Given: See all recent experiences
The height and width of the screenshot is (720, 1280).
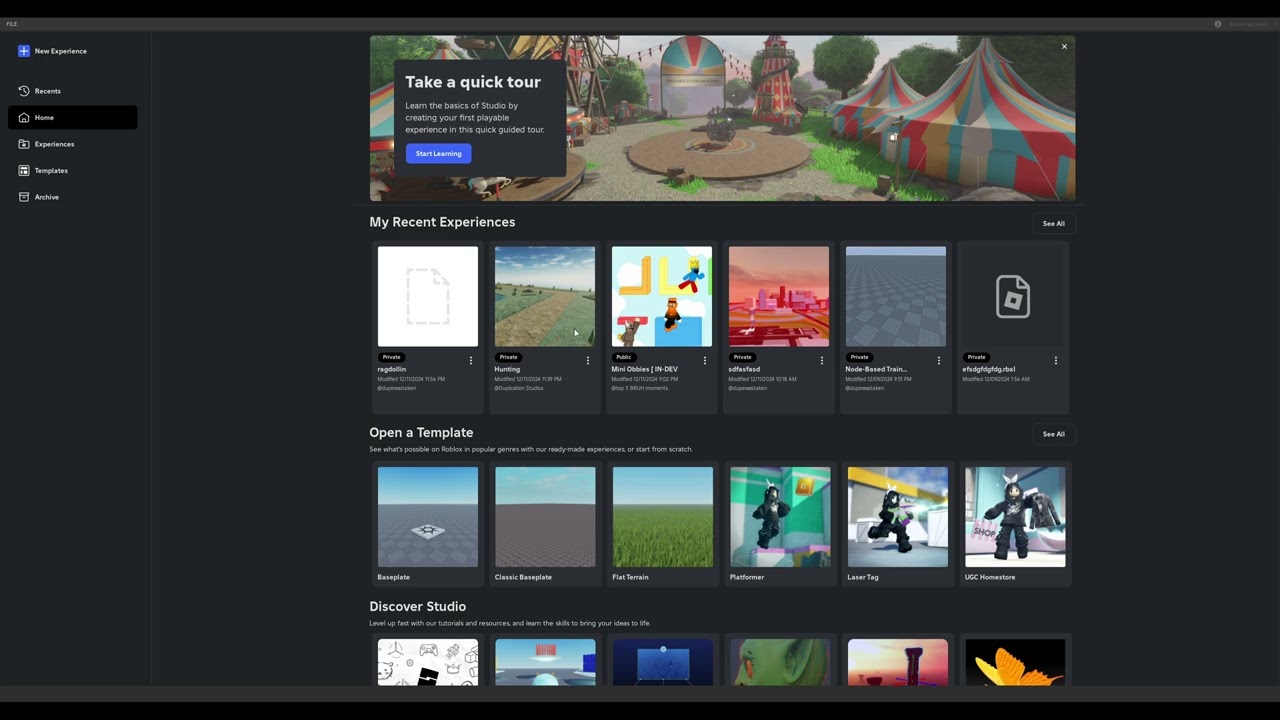Looking at the screenshot, I should 1054,224.
